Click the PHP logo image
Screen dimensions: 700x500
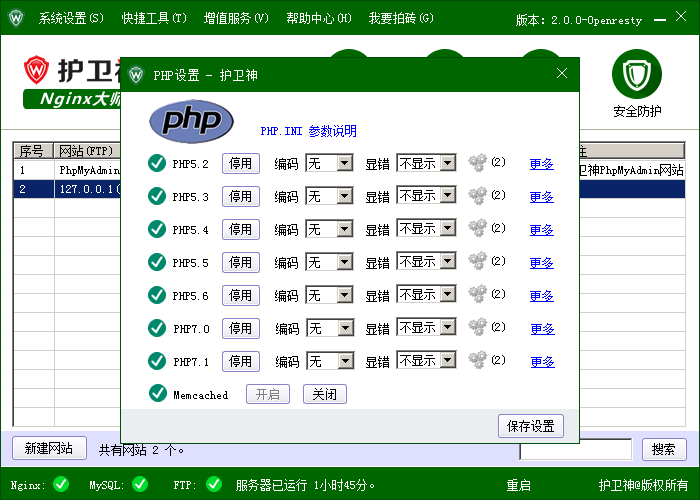191,121
